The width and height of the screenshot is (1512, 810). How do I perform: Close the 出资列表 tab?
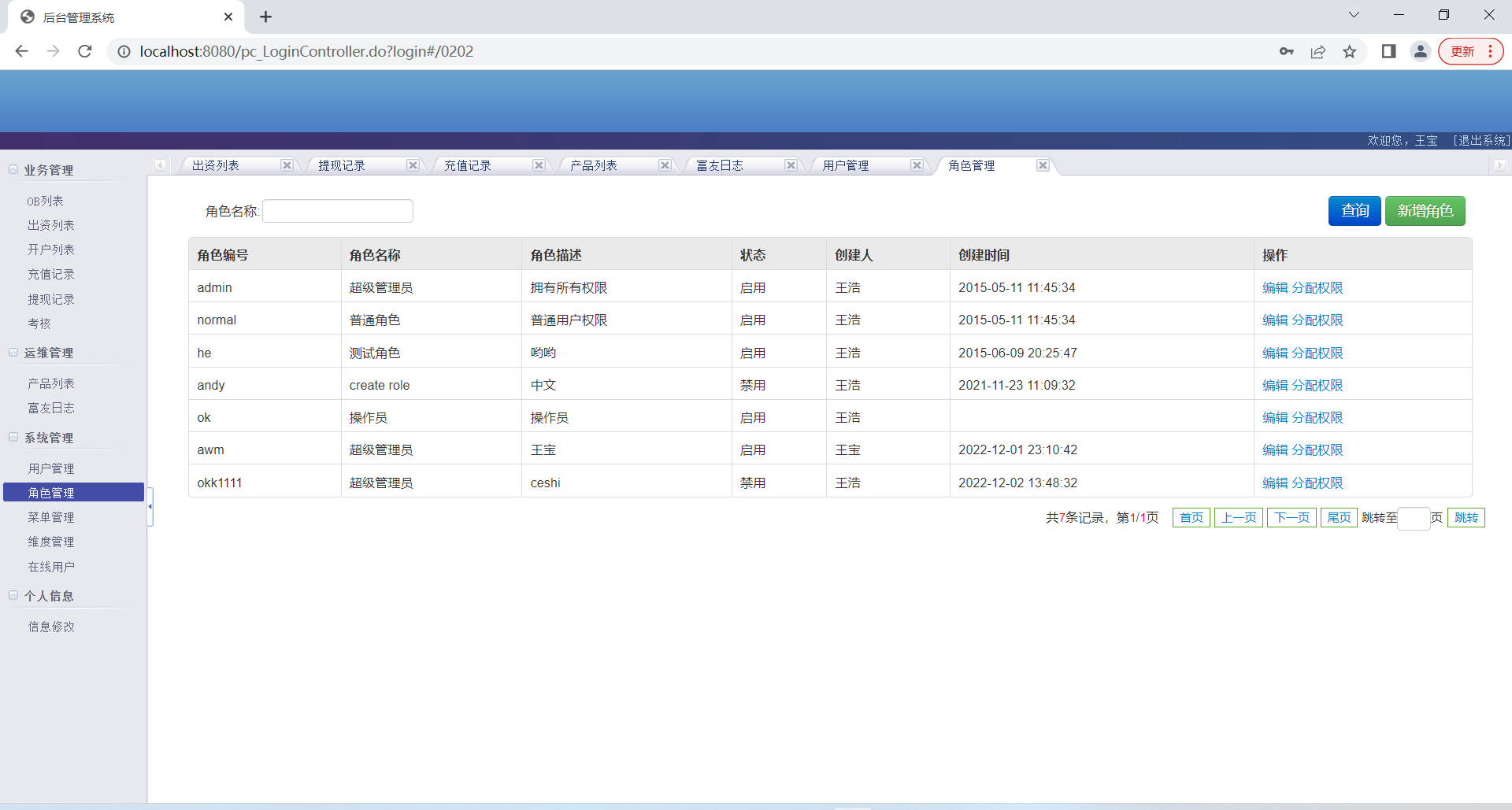point(287,165)
